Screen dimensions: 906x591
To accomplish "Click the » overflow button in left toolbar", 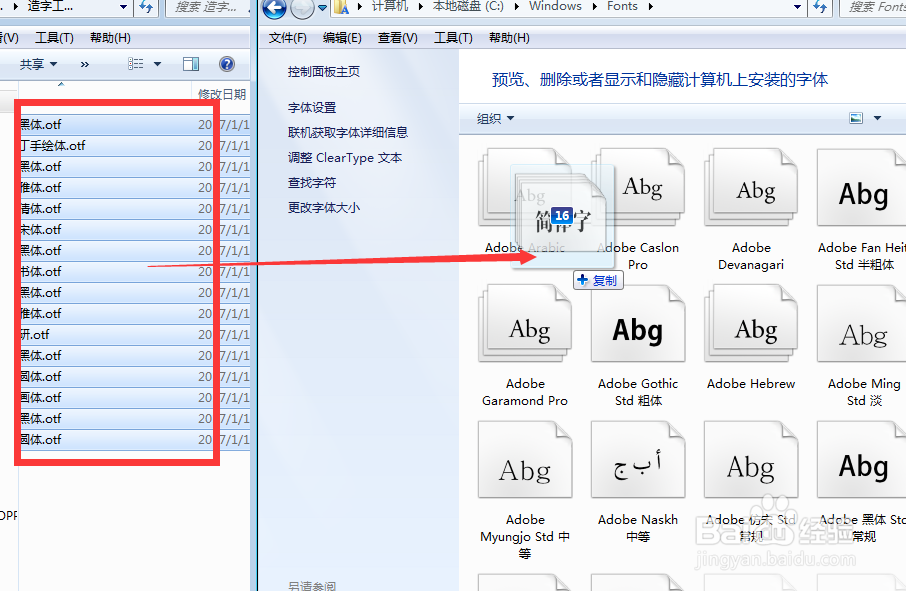I will 85,64.
